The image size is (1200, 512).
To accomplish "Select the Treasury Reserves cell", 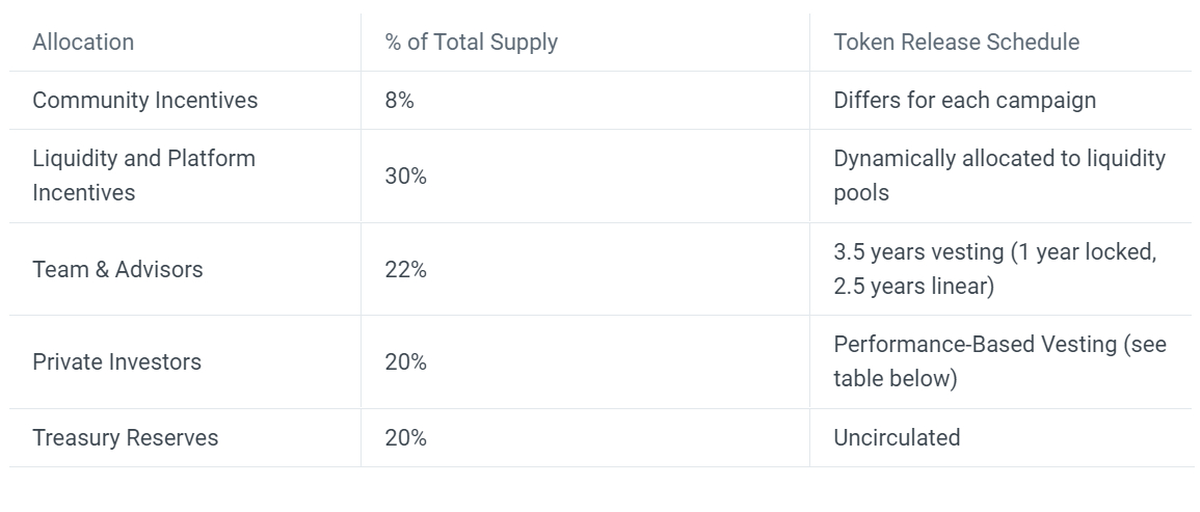I will pos(125,437).
